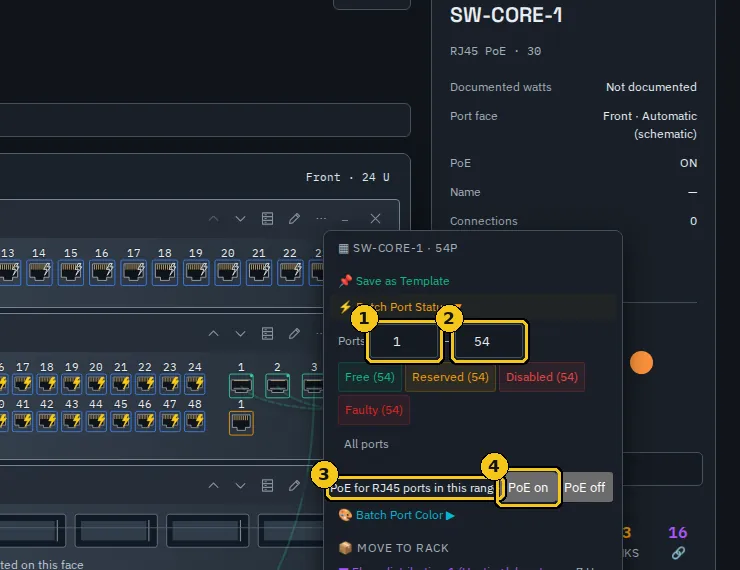740x570 pixels.
Task: Open port table icon above ports 13-22
Action: point(268,218)
